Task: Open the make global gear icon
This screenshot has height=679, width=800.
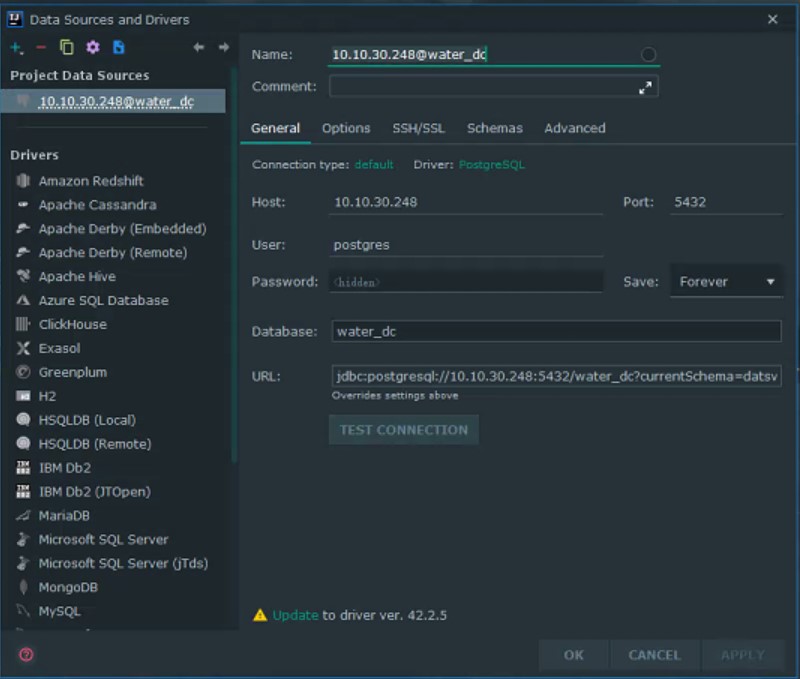Action: pyautogui.click(x=92, y=47)
